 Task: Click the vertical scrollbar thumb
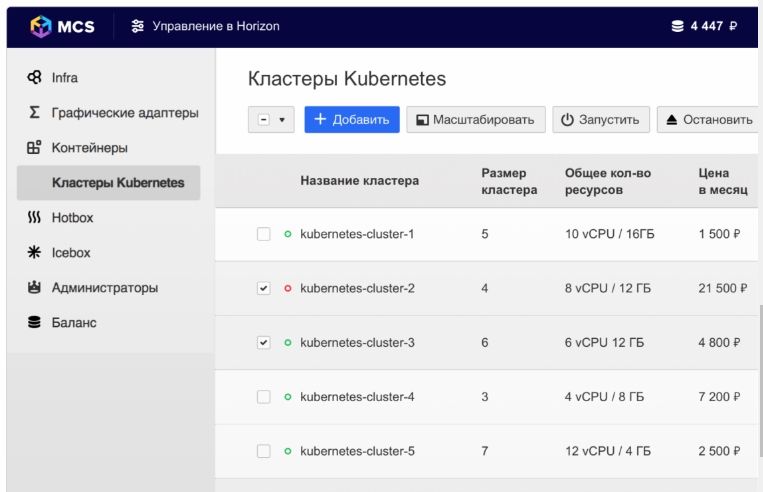coord(761,381)
